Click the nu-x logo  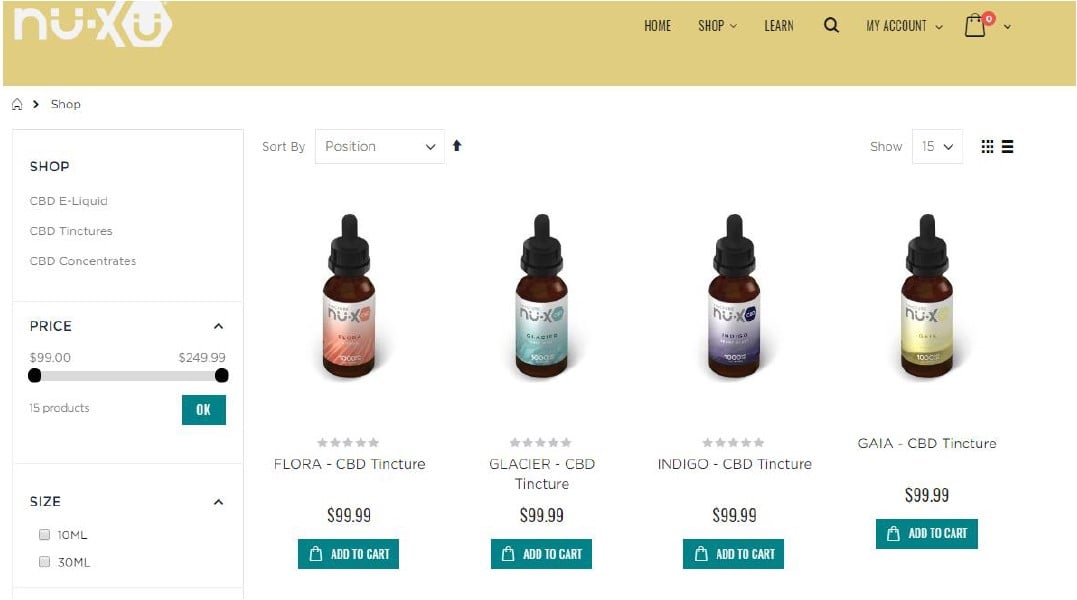click(92, 25)
